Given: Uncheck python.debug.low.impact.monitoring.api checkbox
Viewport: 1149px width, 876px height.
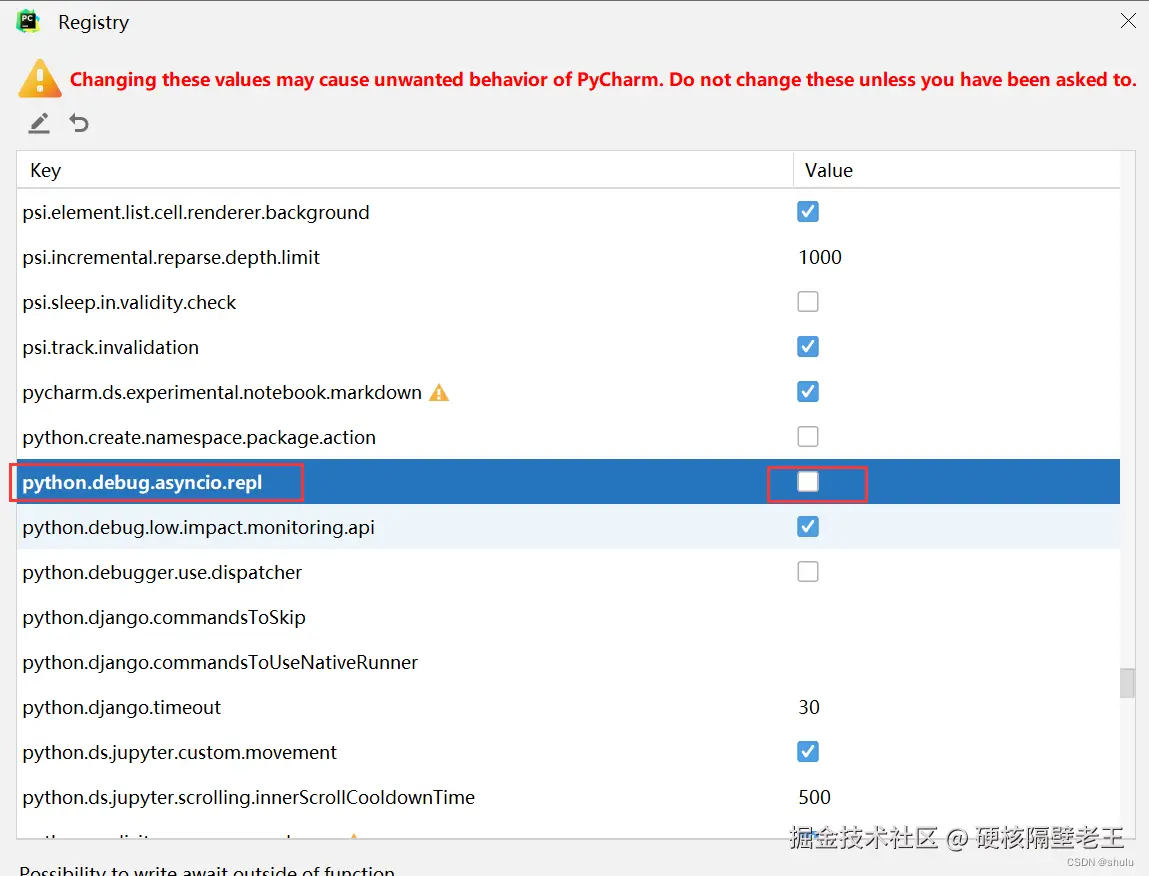Looking at the screenshot, I should 808,526.
